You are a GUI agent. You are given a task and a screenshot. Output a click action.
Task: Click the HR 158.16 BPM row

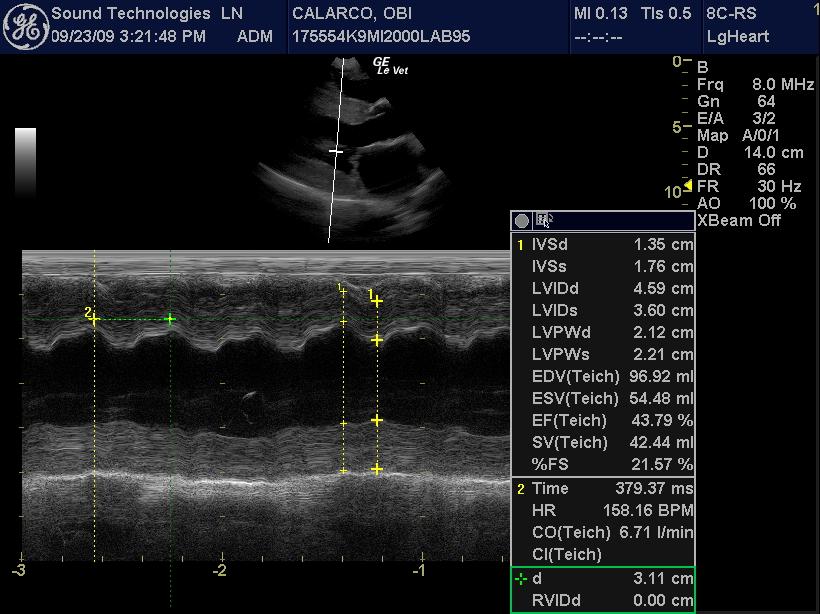coord(603,510)
